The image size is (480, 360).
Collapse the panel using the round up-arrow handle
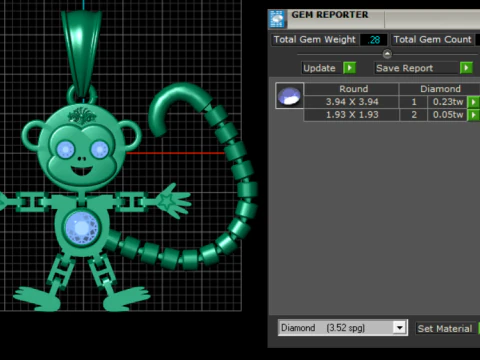coord(387,54)
